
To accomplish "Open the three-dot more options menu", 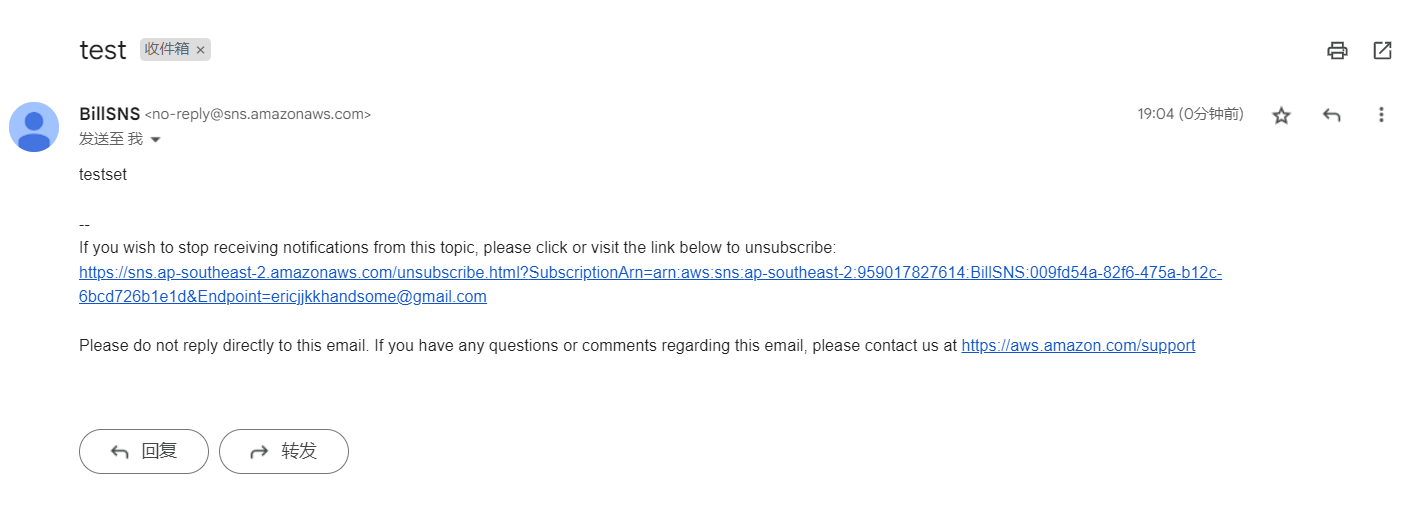I will (1381, 115).
